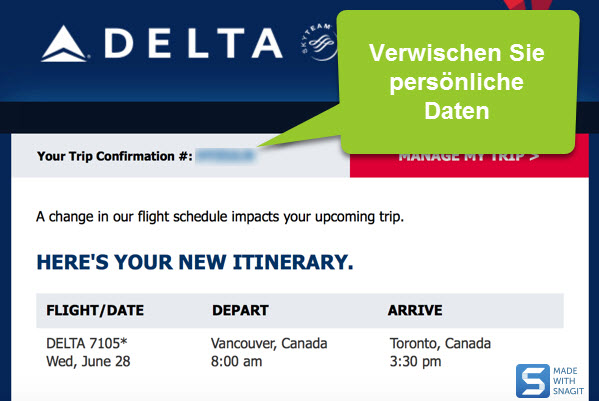Viewport: 599px width, 401px height.
Task: Click the Wed, June 28 date
Action: point(88,361)
